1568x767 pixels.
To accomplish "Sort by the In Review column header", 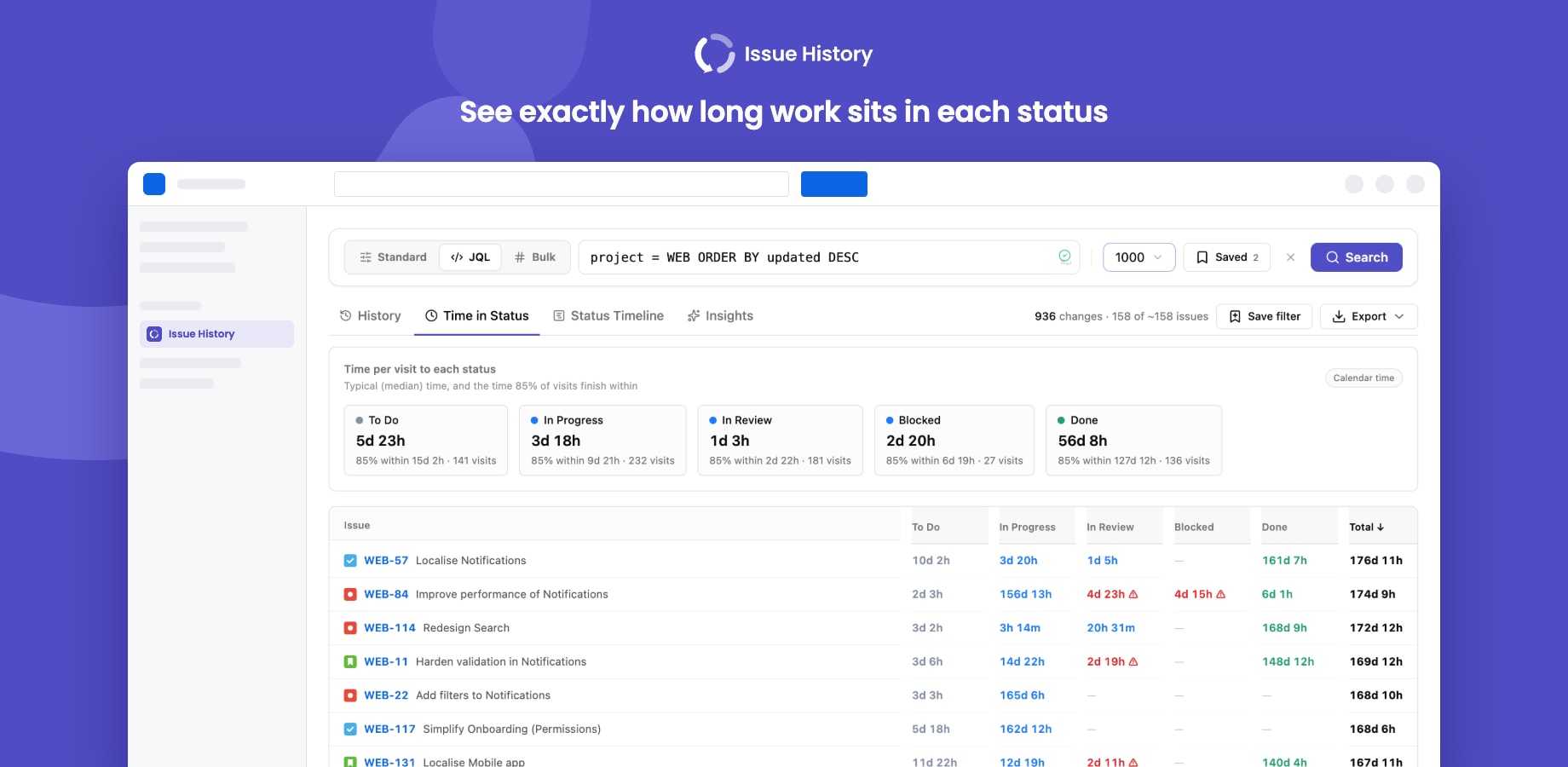I will (x=1110, y=527).
